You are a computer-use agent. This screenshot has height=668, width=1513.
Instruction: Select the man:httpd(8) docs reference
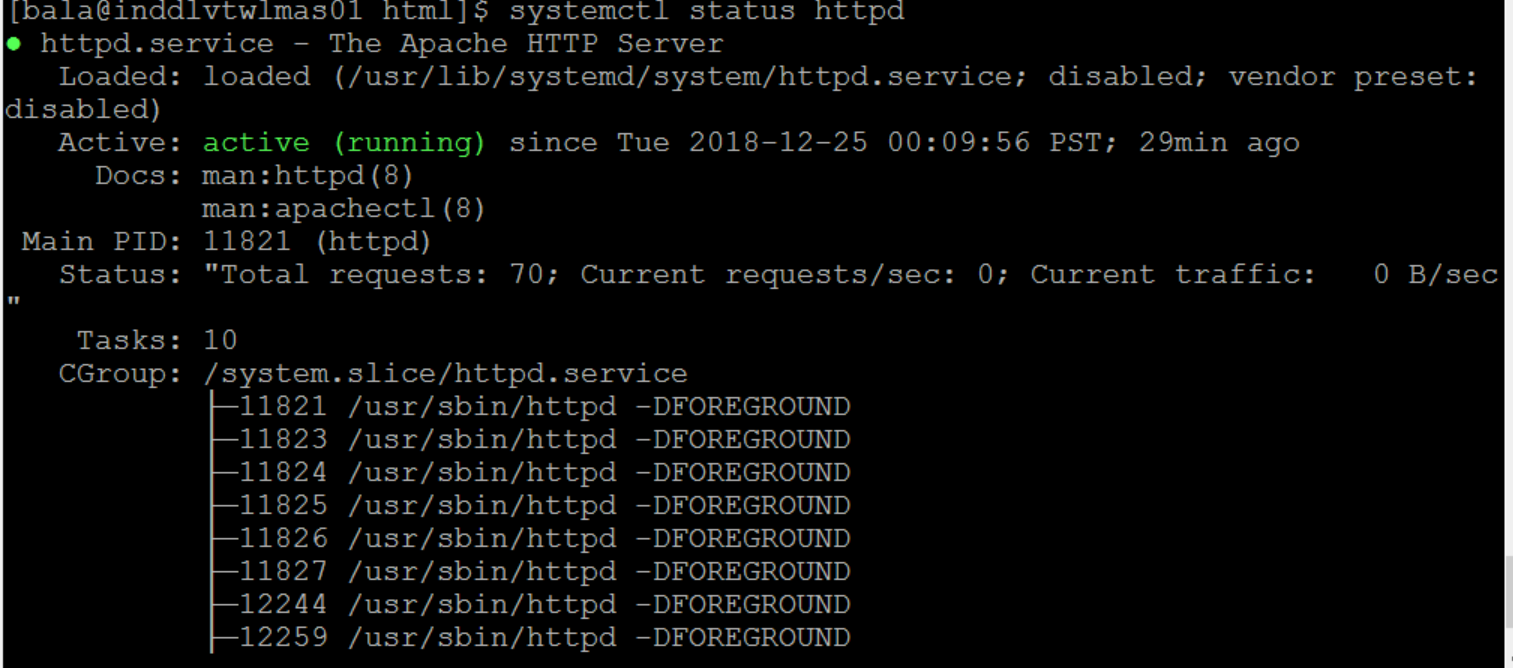tap(308, 176)
